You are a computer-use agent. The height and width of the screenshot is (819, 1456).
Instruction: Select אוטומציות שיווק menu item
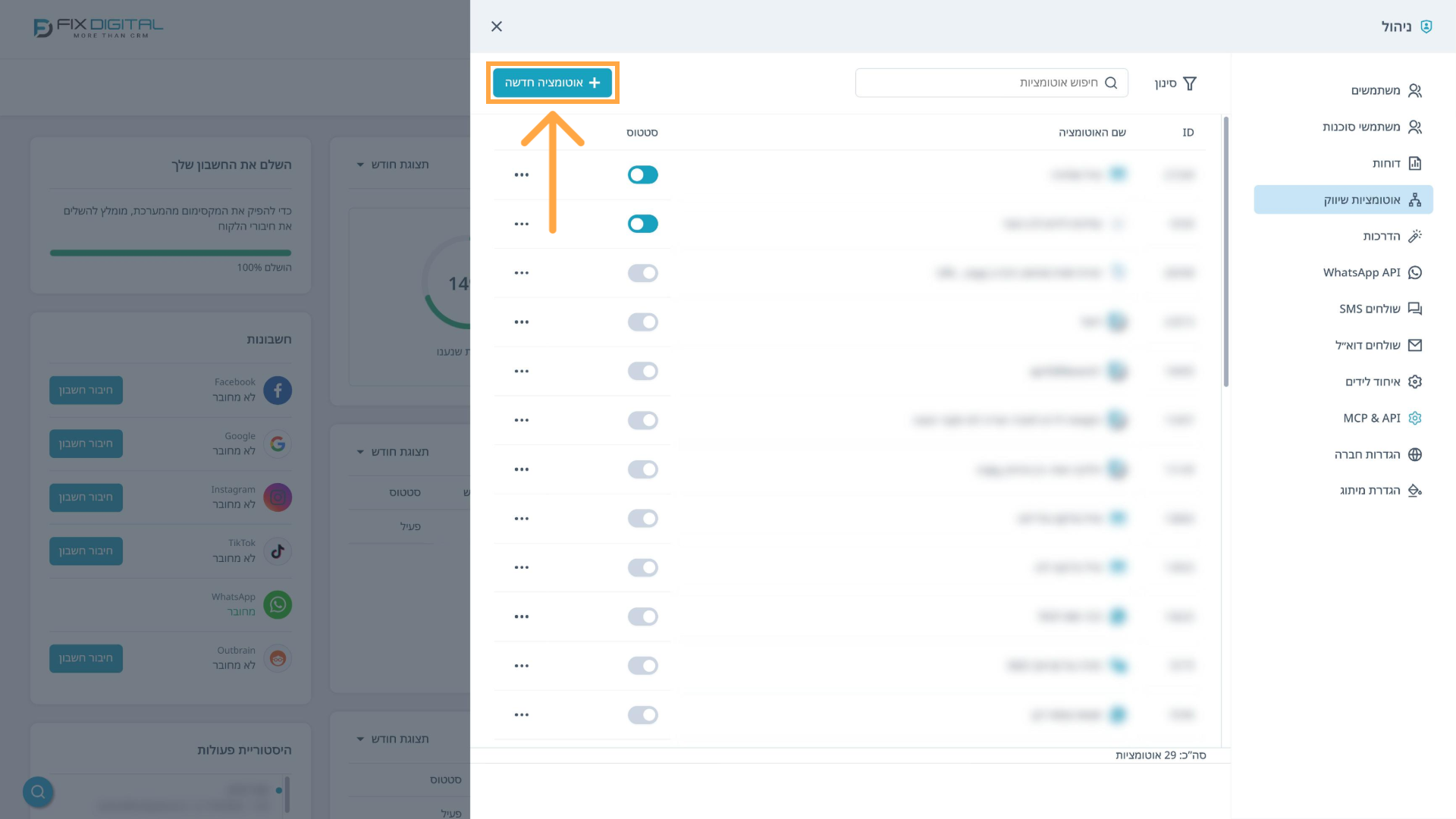tap(1343, 199)
